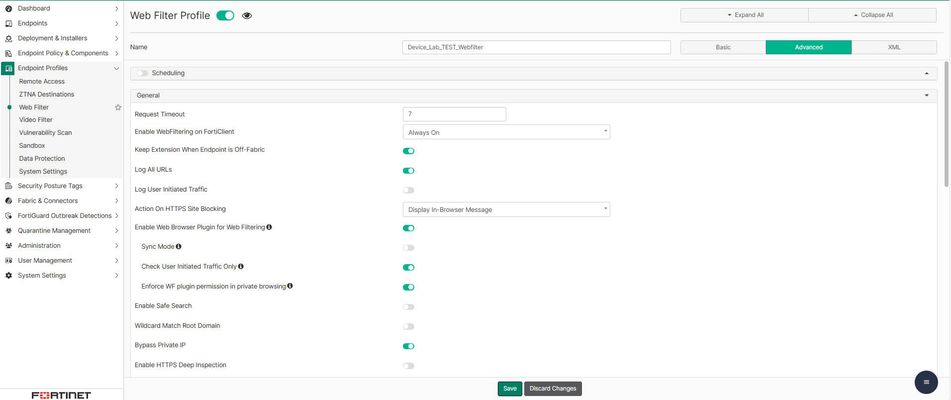This screenshot has height=400, width=951.
Task: Click the Collapse All button
Action: coord(873,15)
